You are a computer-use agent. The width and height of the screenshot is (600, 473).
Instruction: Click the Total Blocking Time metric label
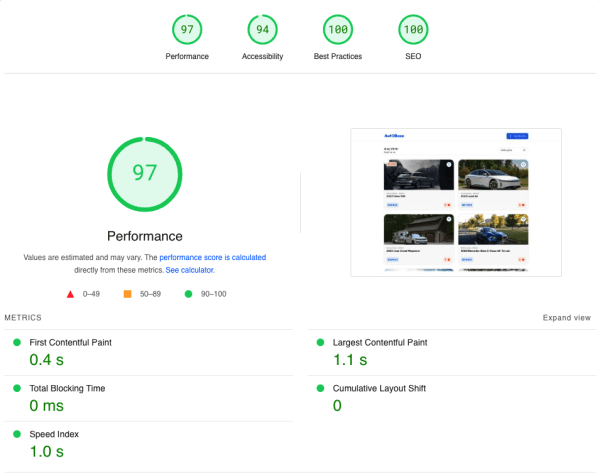point(67,388)
